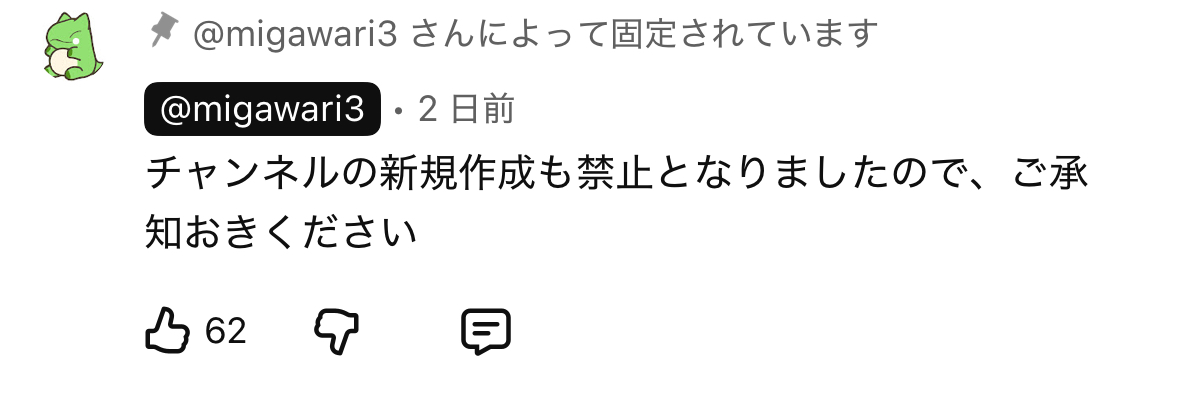
Task: Click the 2 日前 timestamp link
Action: (466, 110)
